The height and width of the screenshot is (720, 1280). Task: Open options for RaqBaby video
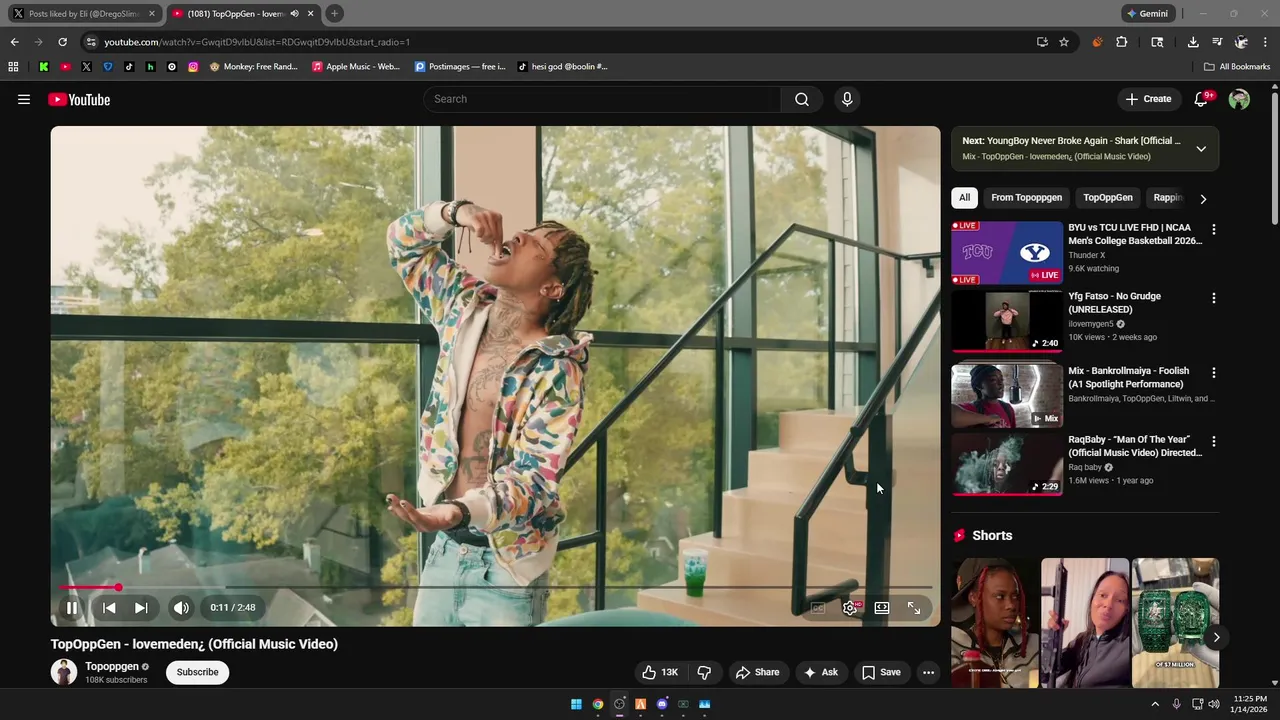1214,441
